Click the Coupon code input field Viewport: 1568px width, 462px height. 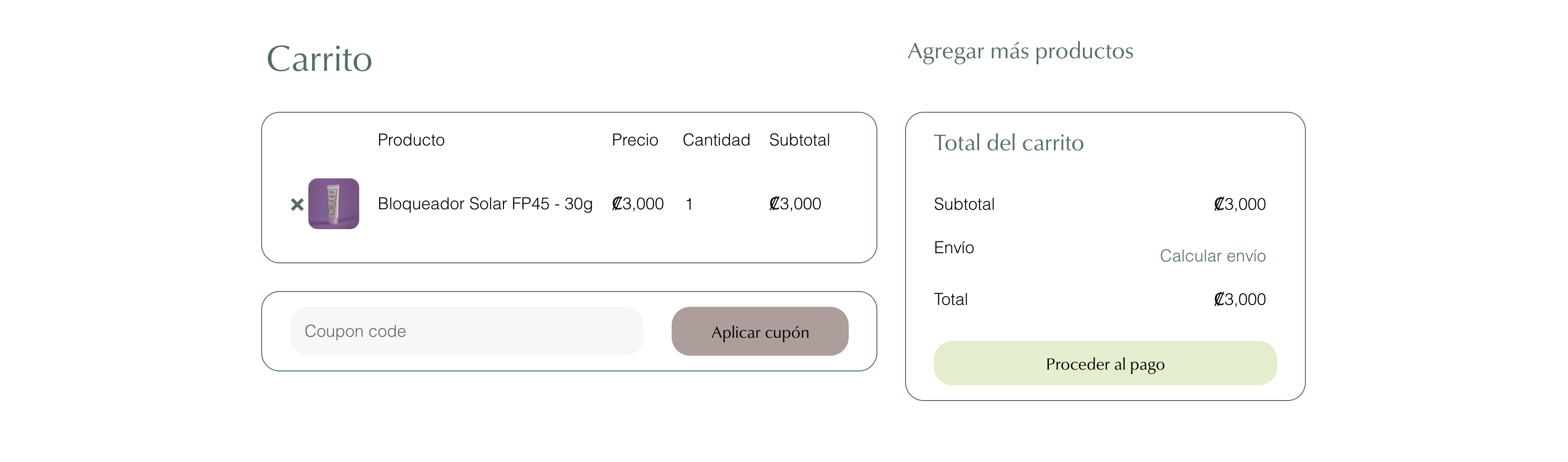click(466, 331)
